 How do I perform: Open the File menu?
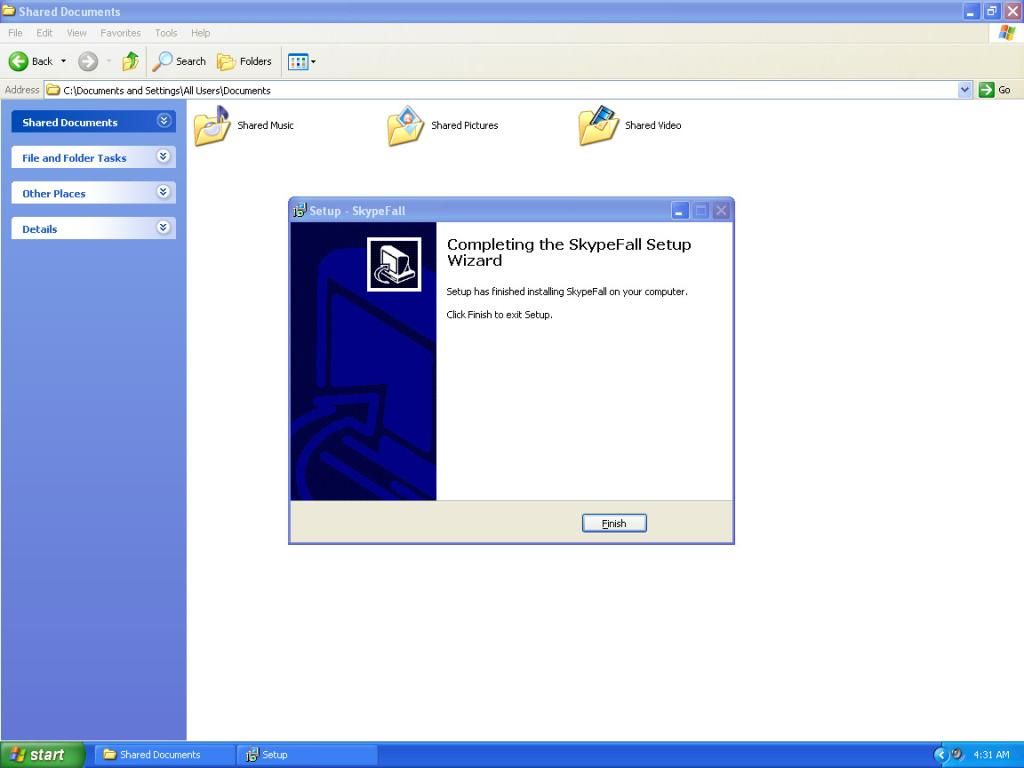[x=15, y=33]
